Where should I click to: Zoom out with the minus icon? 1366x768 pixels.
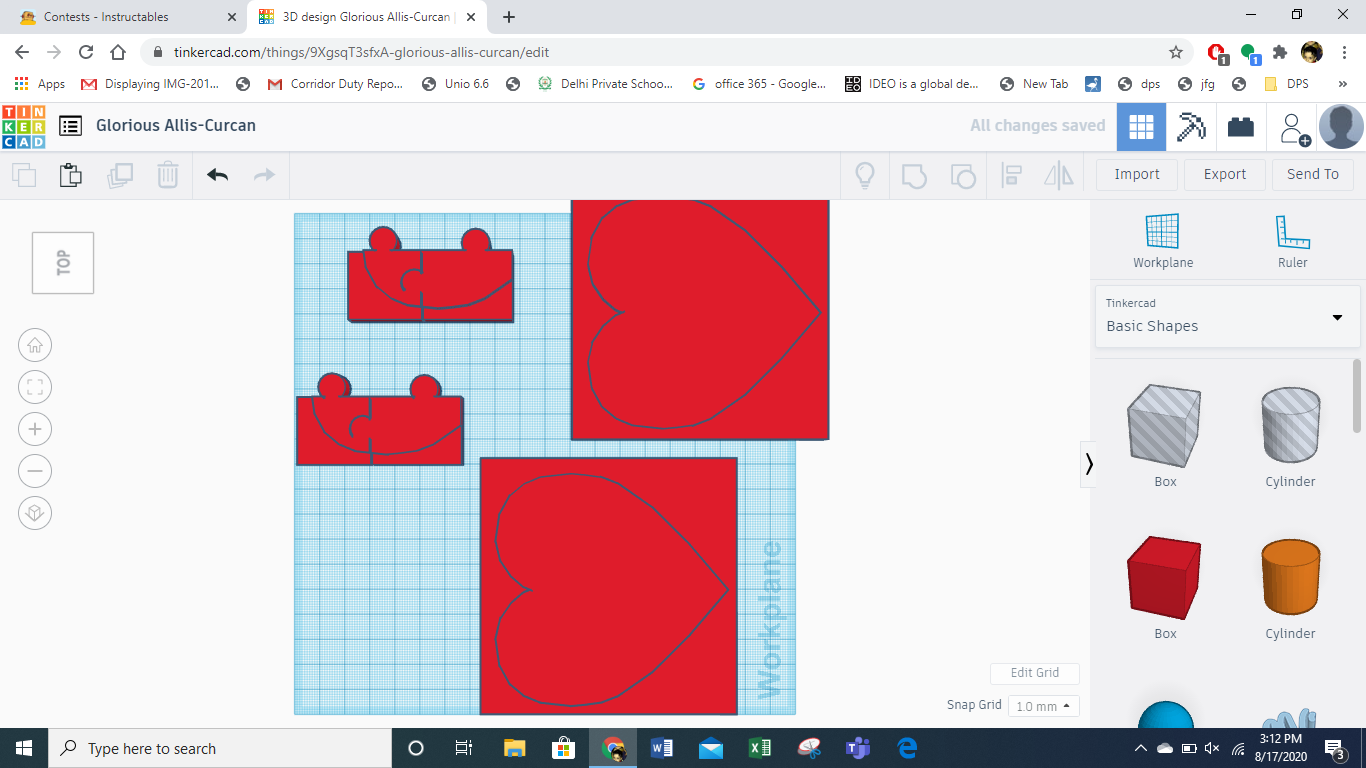(35, 471)
